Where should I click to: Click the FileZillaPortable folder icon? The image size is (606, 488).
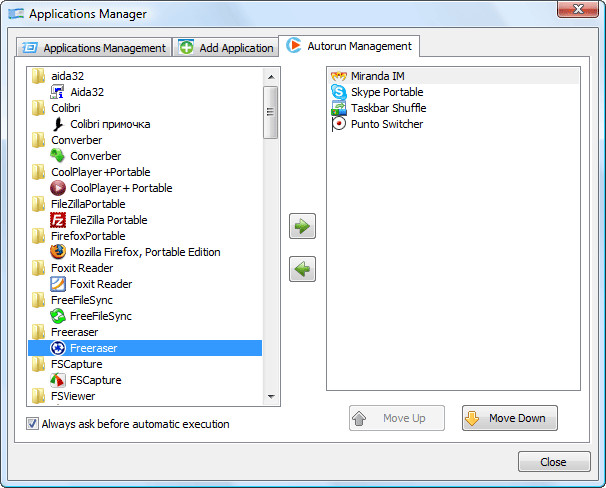point(38,204)
